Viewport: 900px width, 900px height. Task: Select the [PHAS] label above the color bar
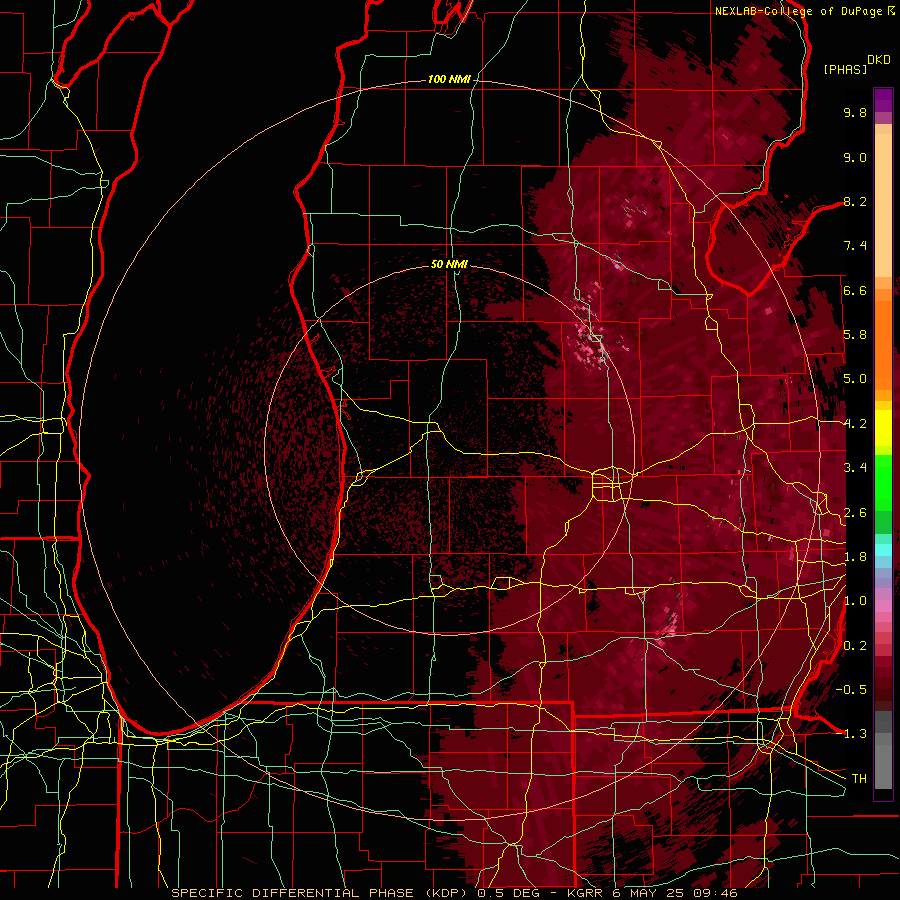(845, 69)
